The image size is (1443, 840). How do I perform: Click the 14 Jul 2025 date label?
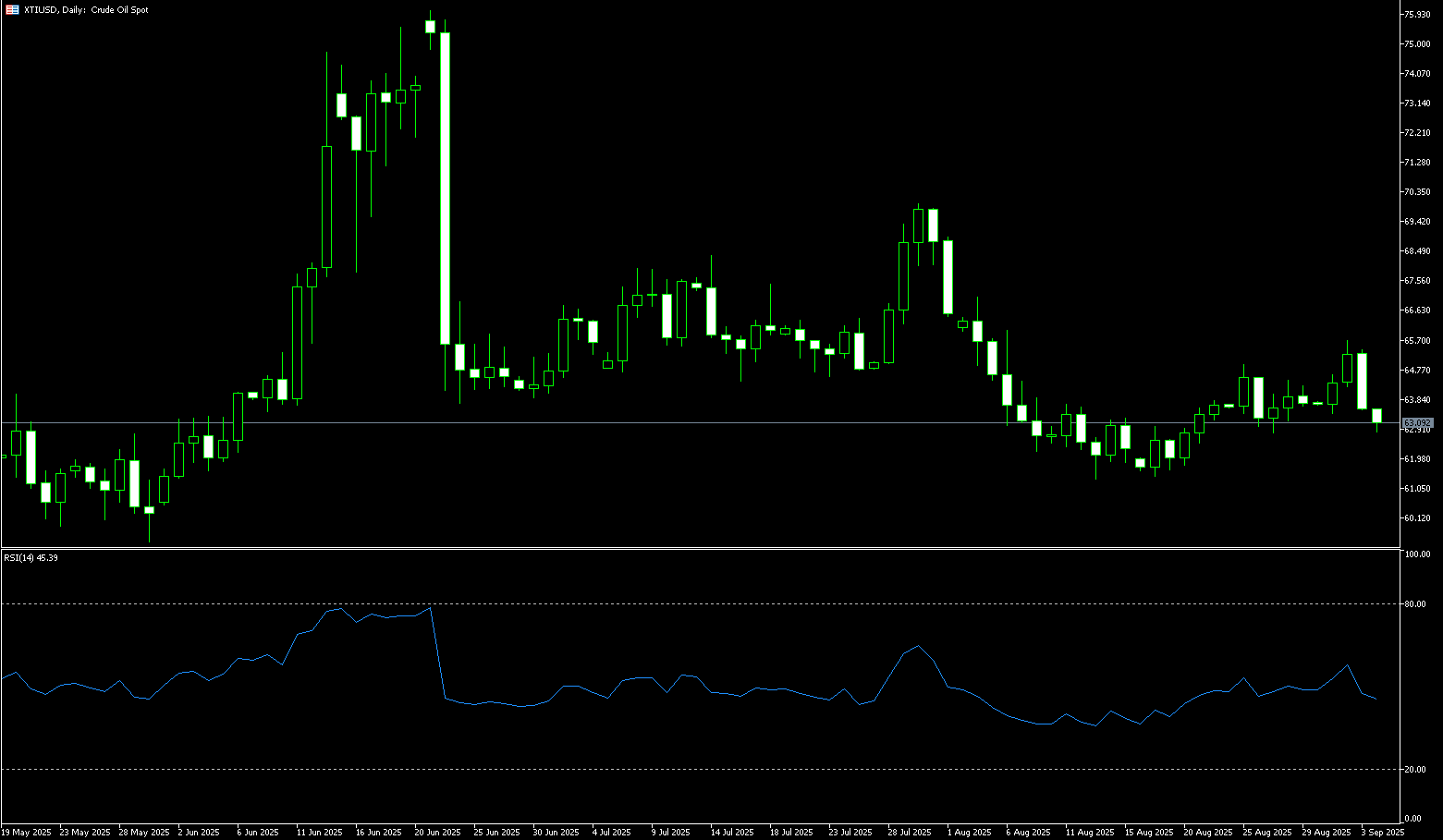pyautogui.click(x=732, y=833)
